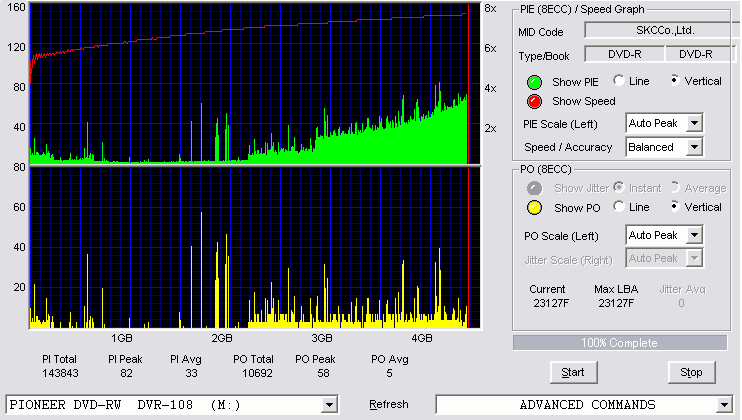Click Refresh next to drive selector
This screenshot has width=742, height=420.
[x=389, y=404]
